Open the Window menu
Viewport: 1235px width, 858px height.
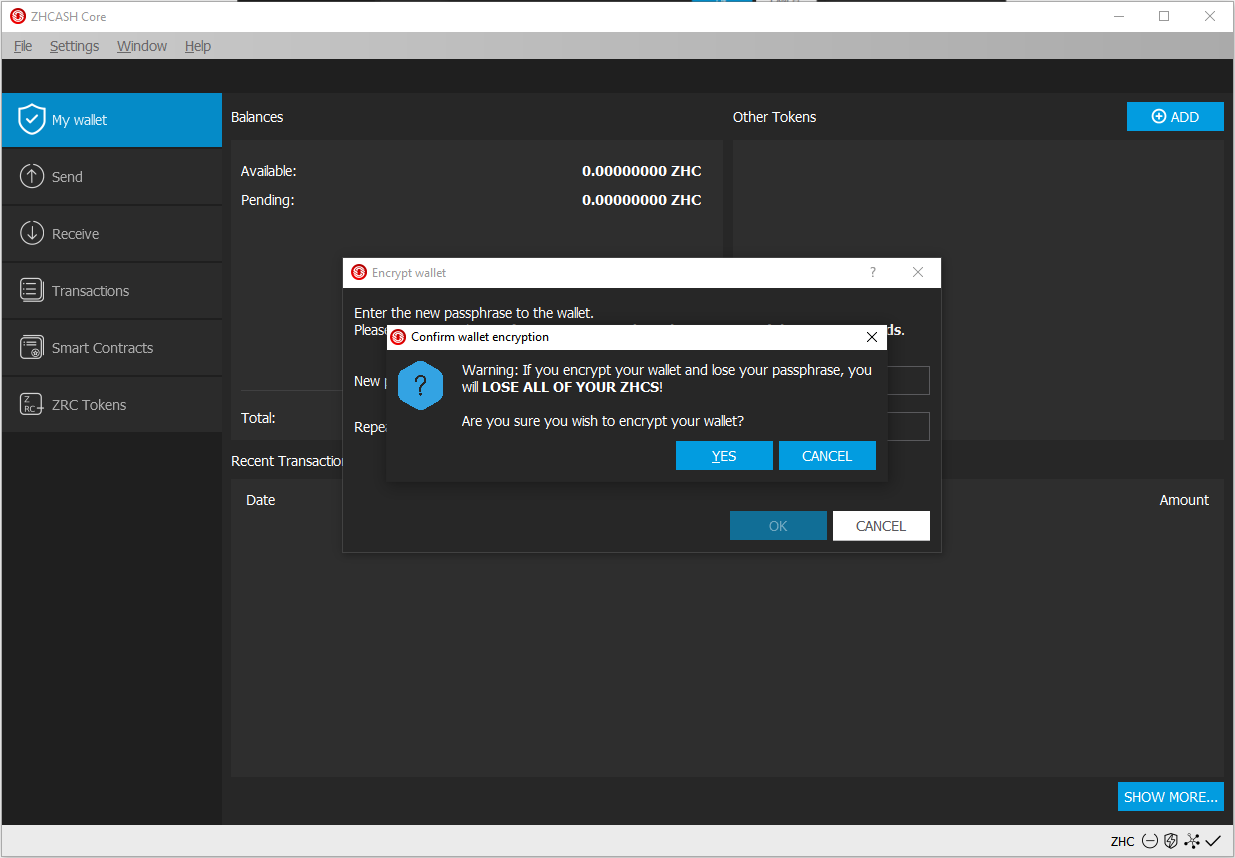click(x=142, y=46)
